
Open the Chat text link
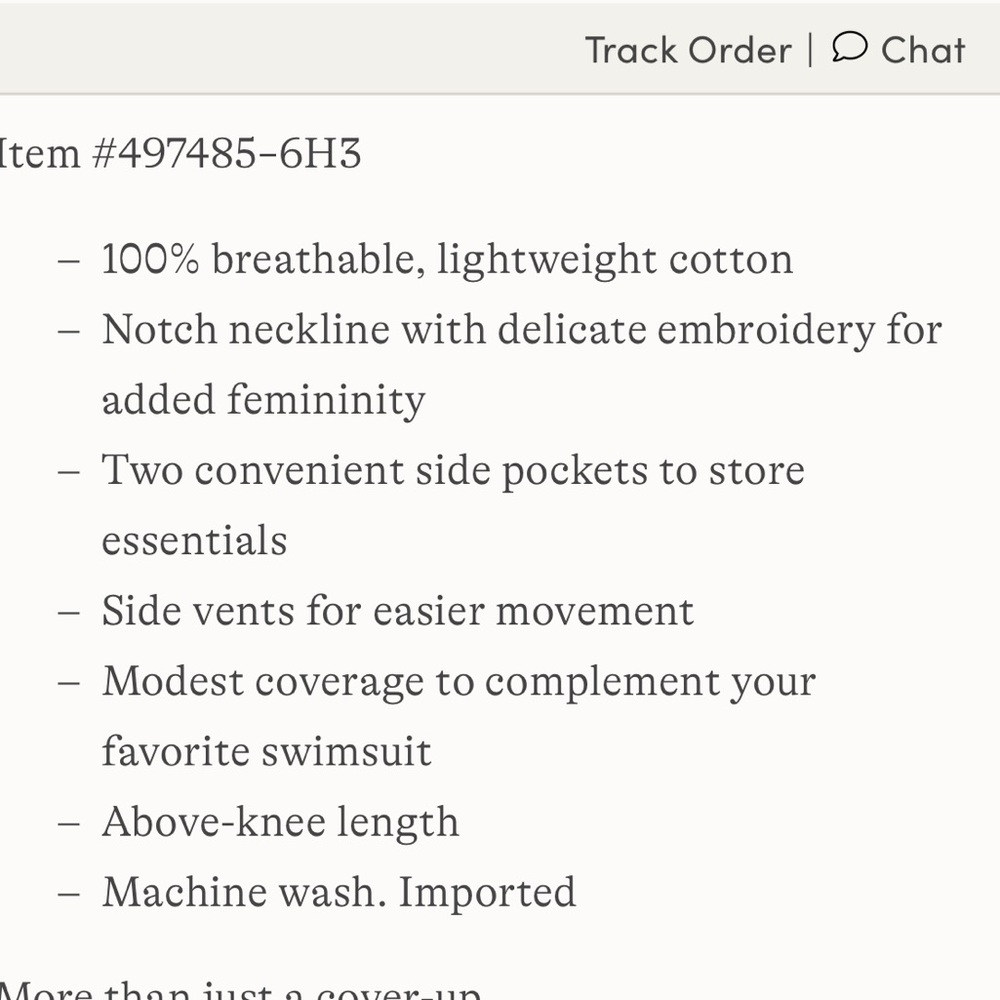coord(923,50)
